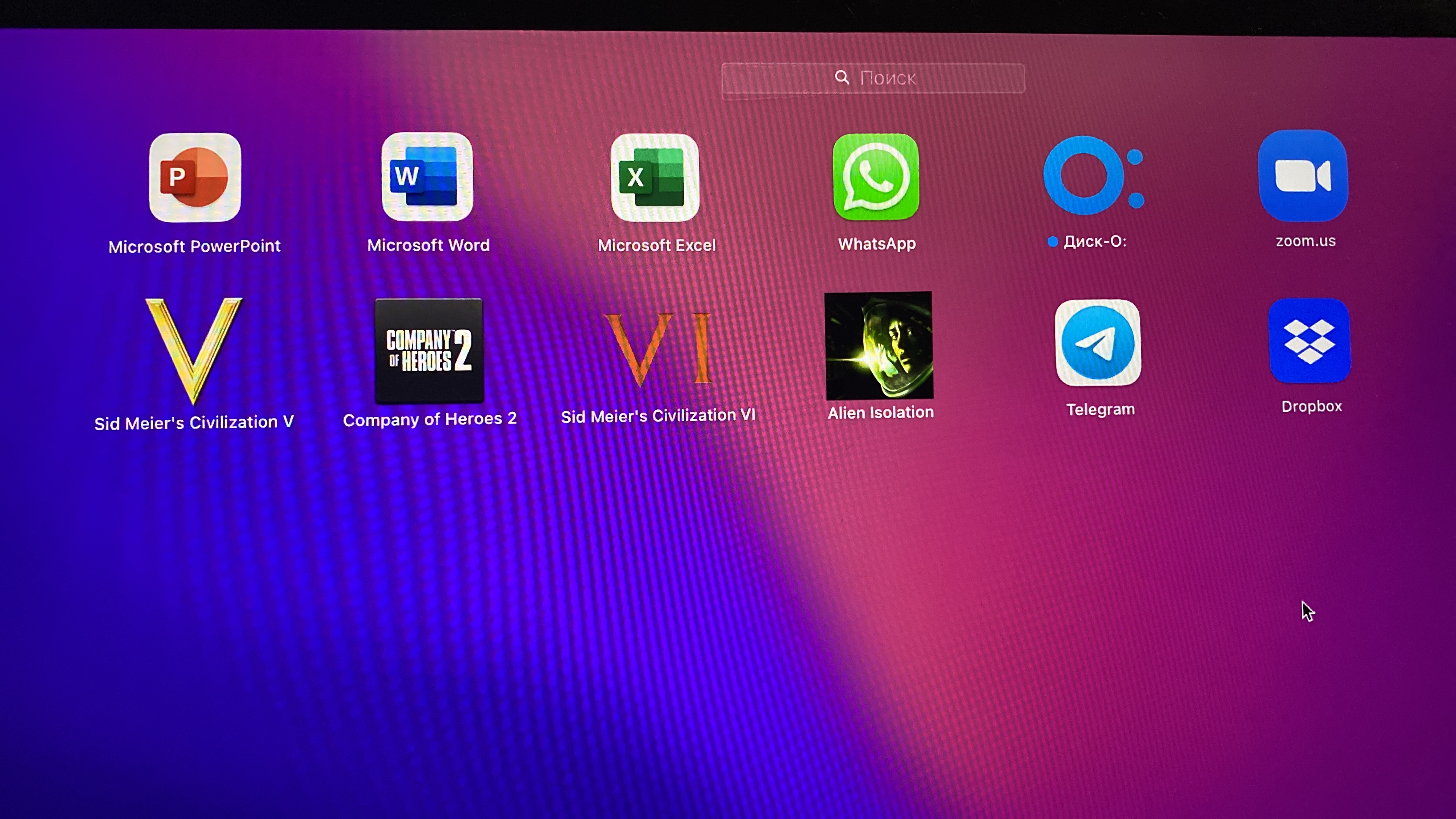Click the Telegram label text
1456x819 pixels.
tap(1100, 409)
